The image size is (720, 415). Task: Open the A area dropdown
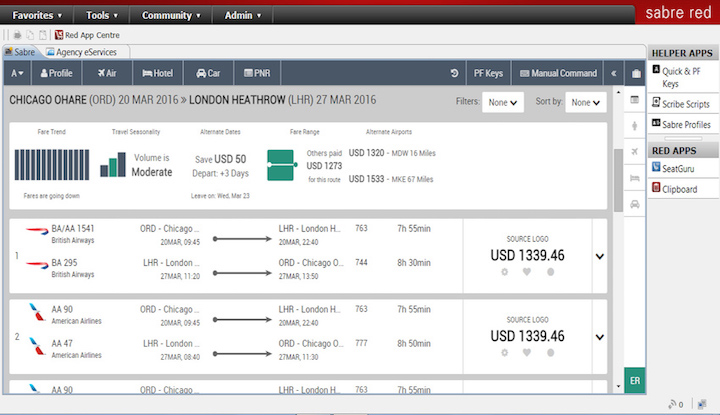click(17, 73)
